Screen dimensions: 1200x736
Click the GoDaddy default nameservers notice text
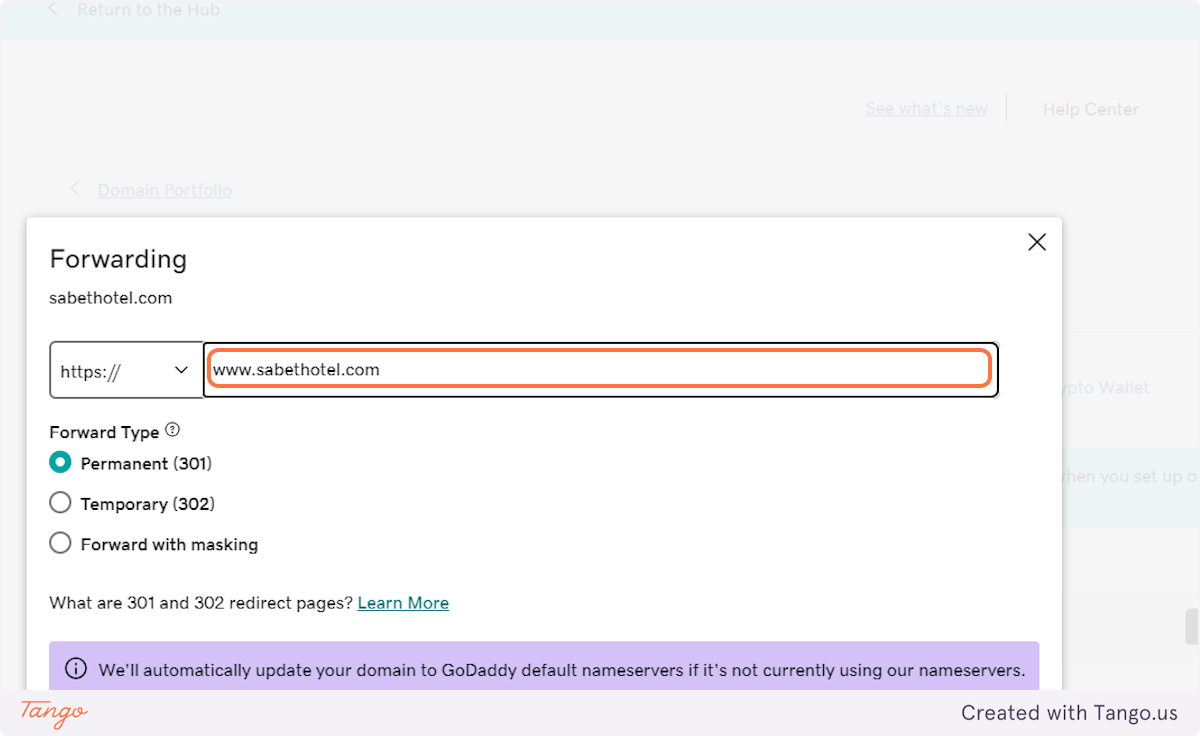click(x=562, y=670)
